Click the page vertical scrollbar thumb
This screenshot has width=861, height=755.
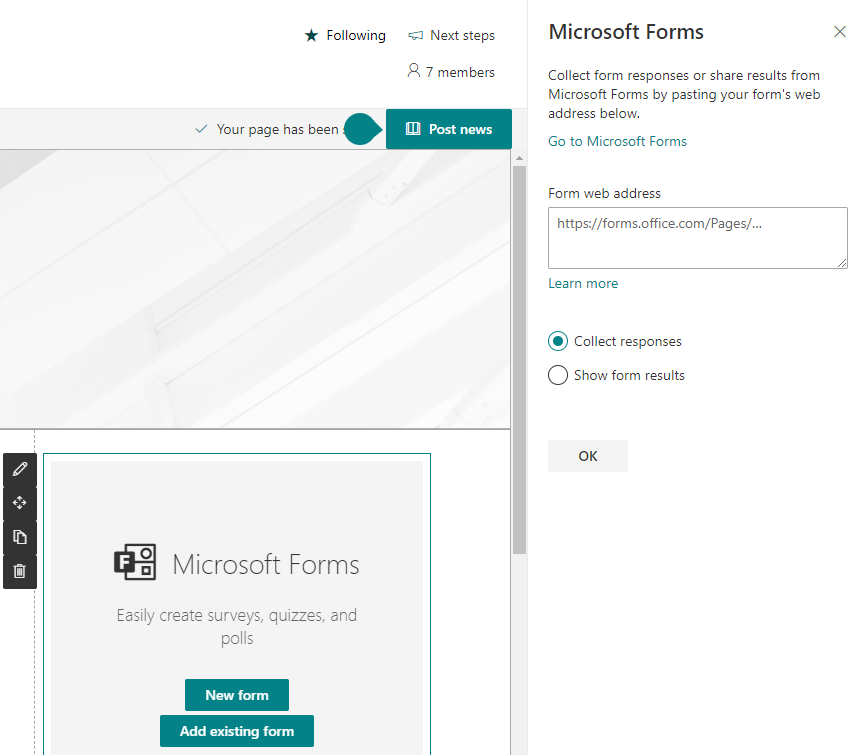point(519,360)
